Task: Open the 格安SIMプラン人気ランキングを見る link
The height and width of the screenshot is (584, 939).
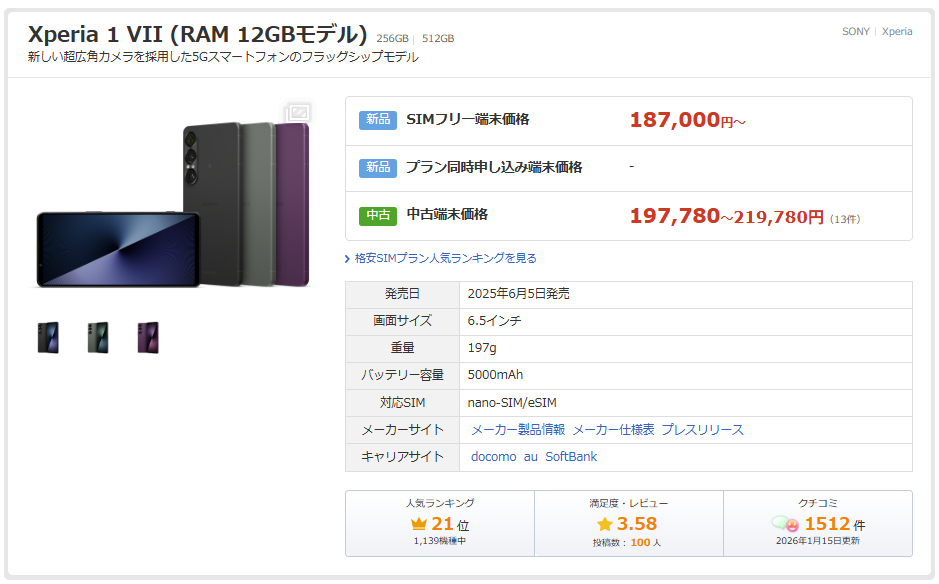Action: coord(446,258)
